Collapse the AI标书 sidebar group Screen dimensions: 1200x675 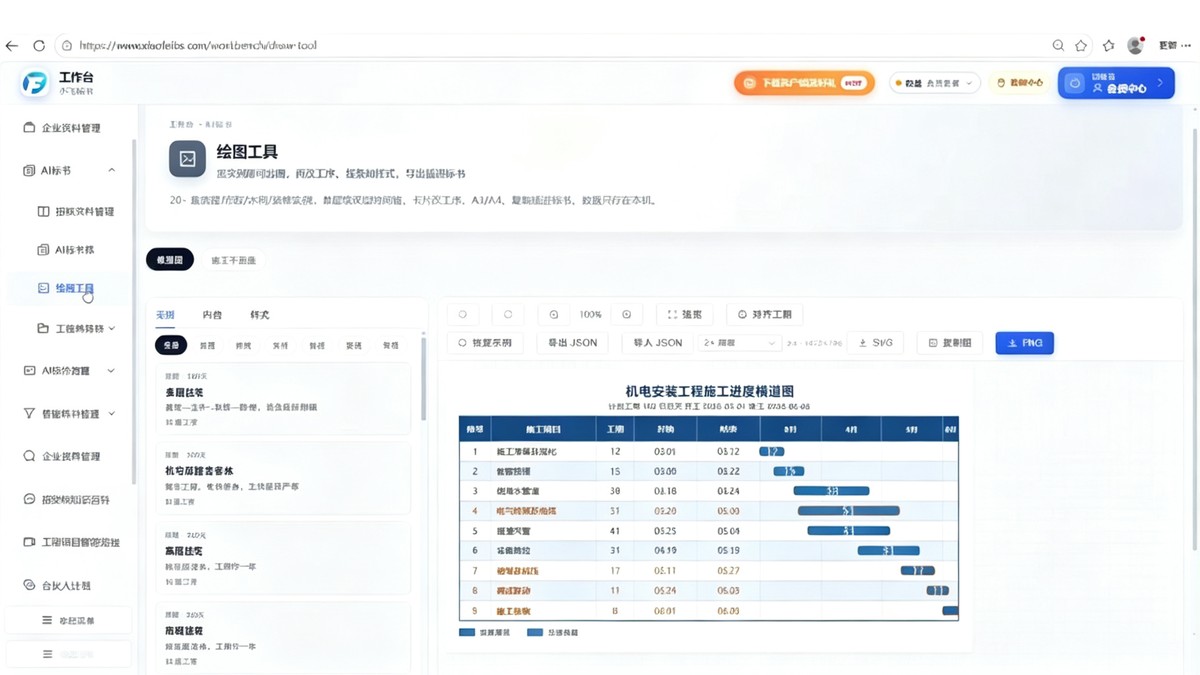pos(112,171)
